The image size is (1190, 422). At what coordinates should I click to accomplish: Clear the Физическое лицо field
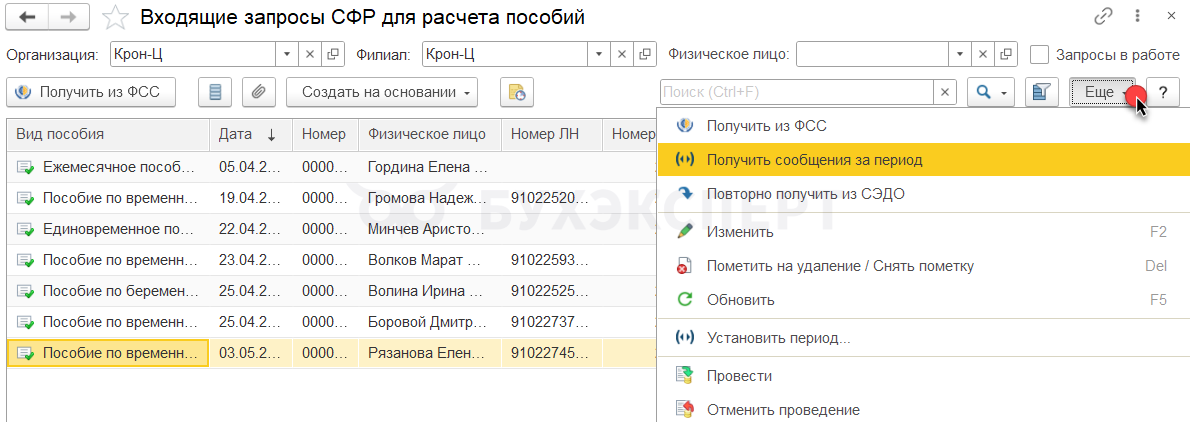[984, 55]
